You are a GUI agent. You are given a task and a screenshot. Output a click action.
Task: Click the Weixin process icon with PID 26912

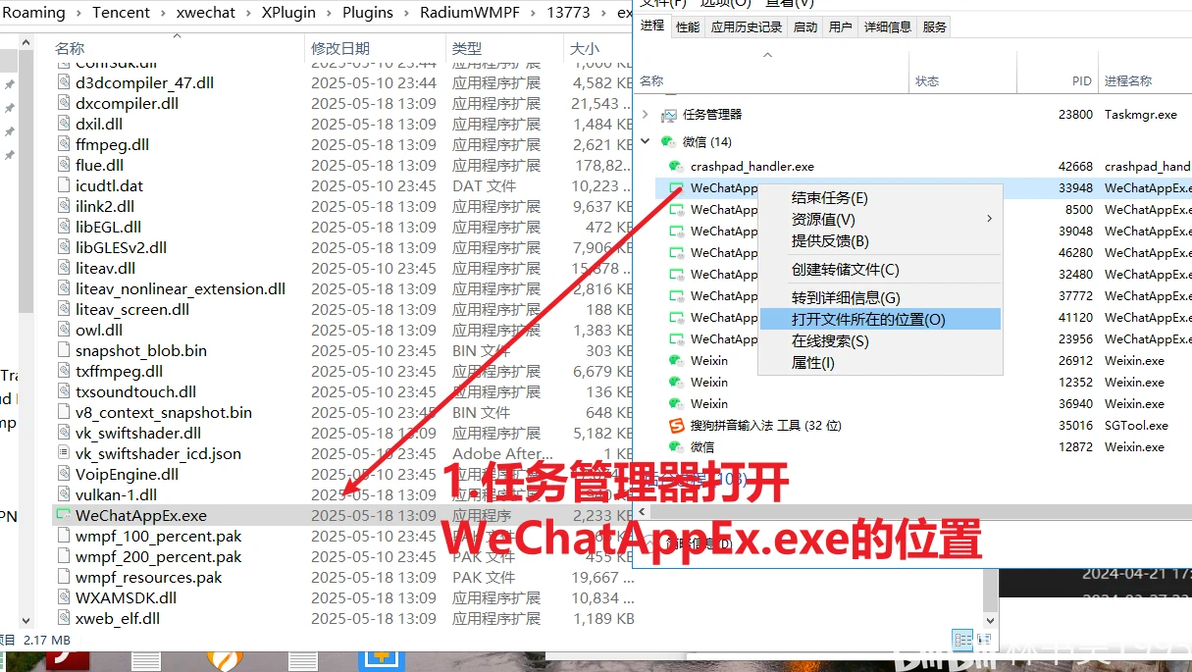click(676, 360)
